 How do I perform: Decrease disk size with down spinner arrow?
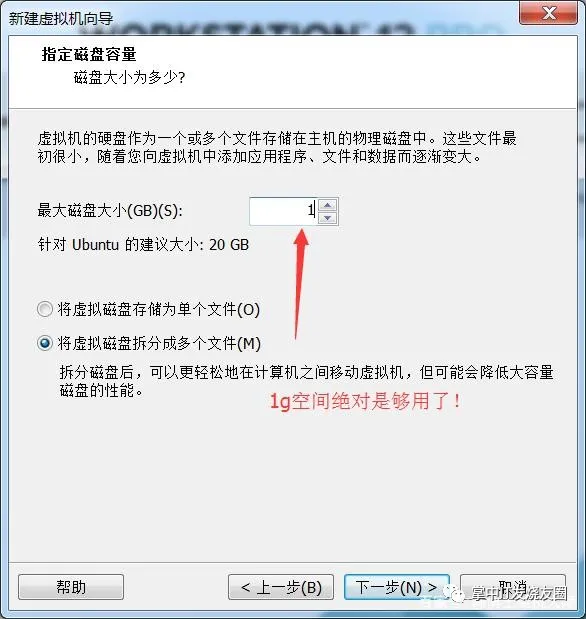pyautogui.click(x=327, y=218)
